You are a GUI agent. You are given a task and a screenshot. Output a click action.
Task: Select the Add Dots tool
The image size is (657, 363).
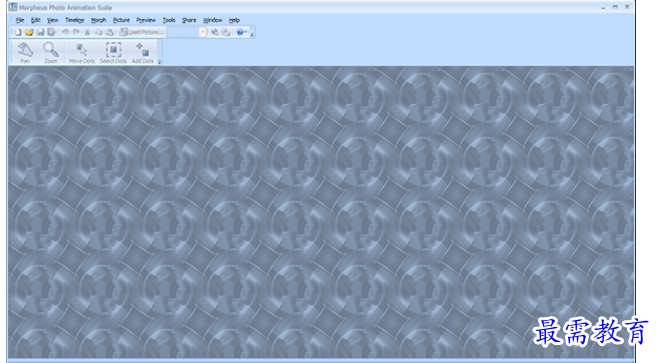(x=142, y=52)
